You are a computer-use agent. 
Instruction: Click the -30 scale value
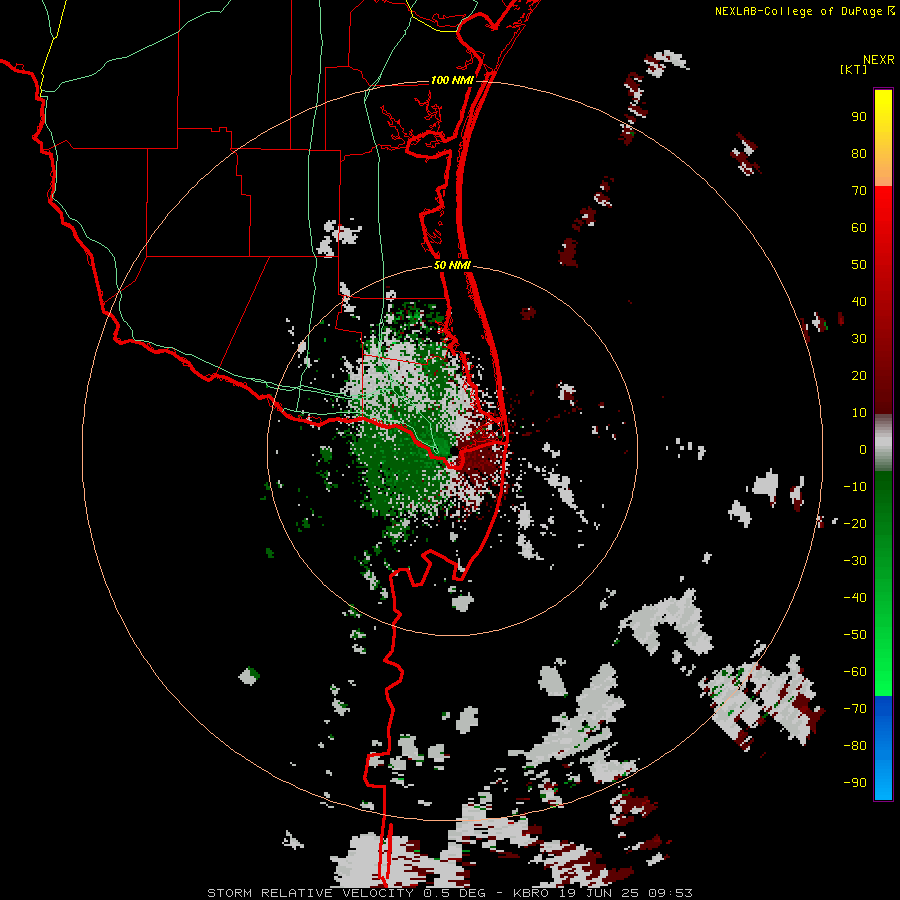(855, 561)
